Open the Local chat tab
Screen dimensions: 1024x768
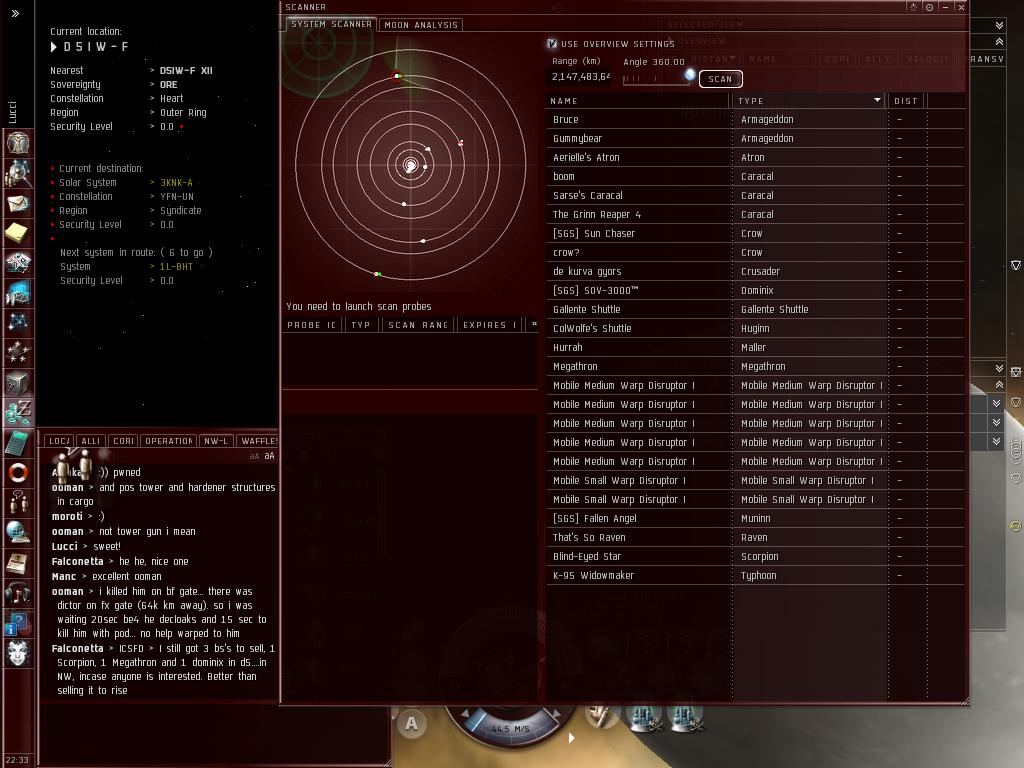point(59,441)
